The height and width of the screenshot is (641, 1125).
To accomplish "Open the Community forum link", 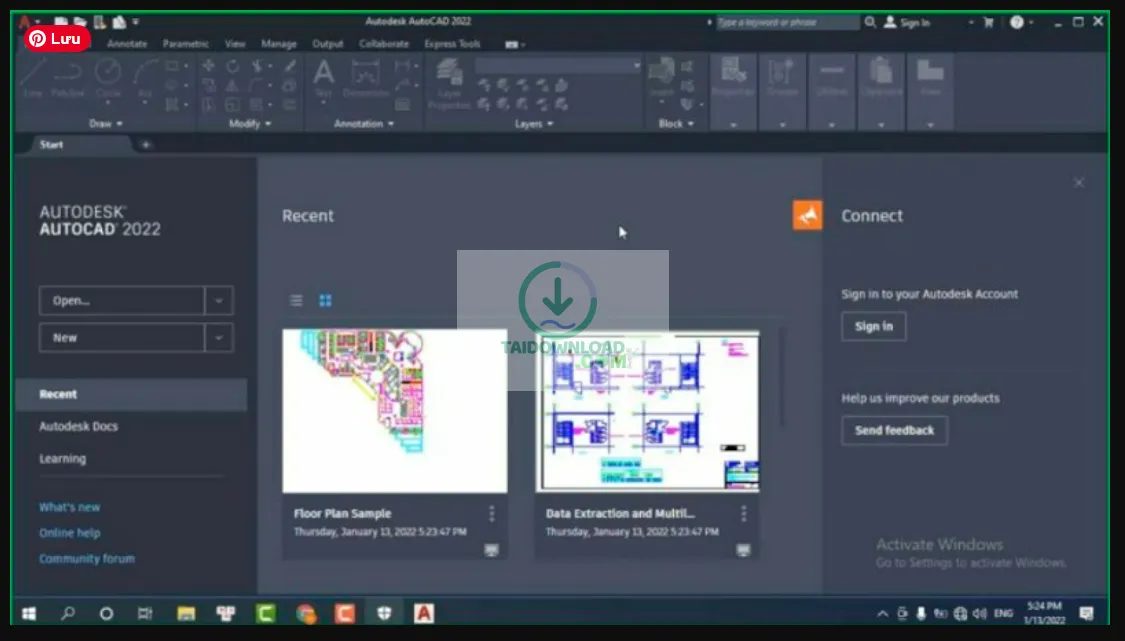I will [x=87, y=558].
